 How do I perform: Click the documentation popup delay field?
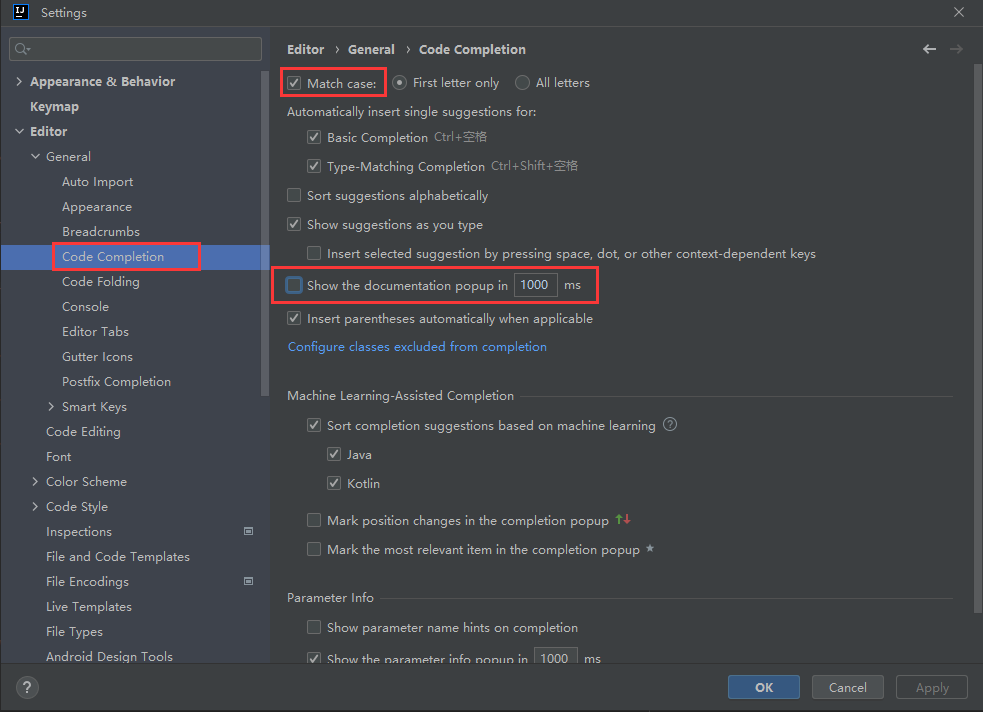click(x=535, y=285)
